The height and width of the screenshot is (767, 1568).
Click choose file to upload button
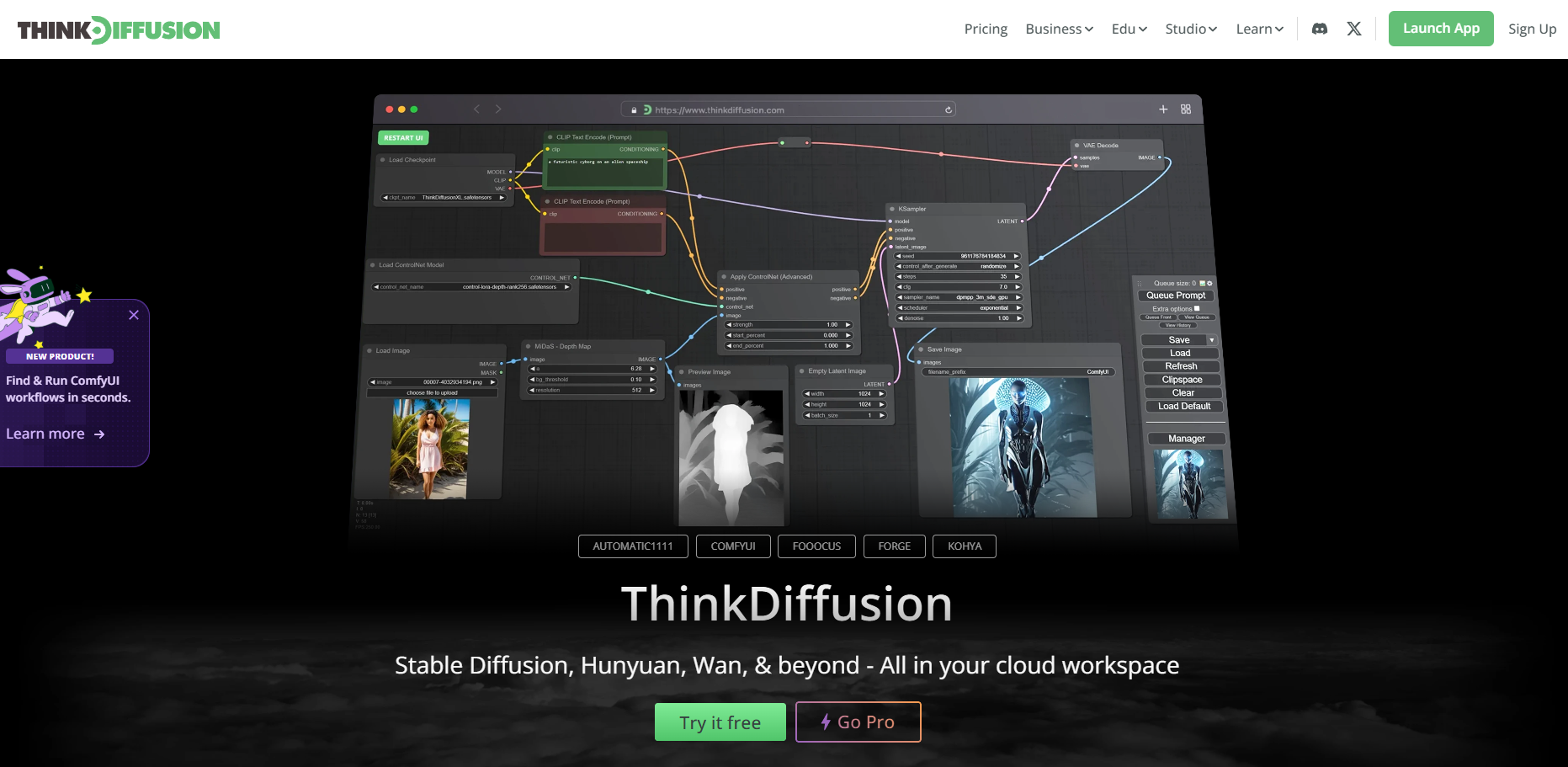(433, 392)
